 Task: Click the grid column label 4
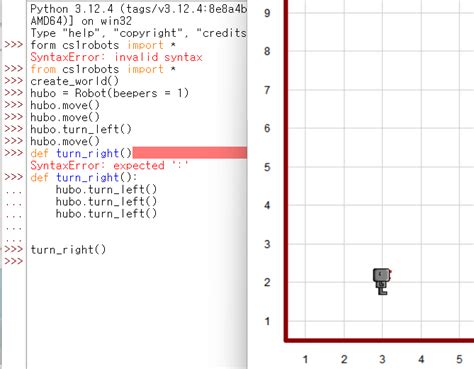[x=421, y=359]
